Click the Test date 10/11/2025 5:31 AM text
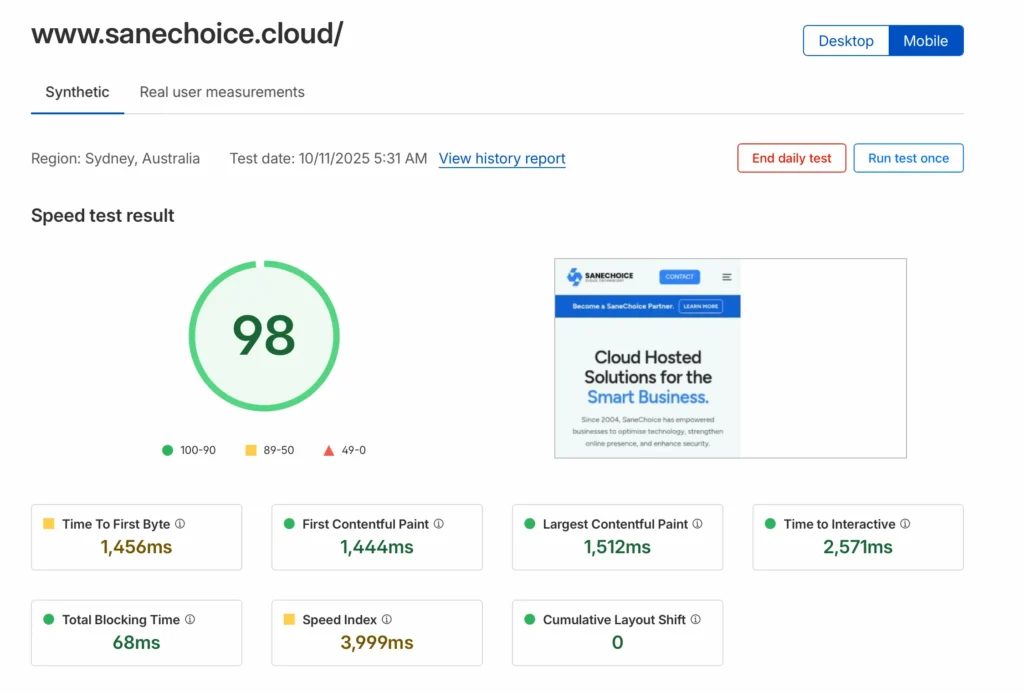The width and height of the screenshot is (1024, 693). coord(328,159)
